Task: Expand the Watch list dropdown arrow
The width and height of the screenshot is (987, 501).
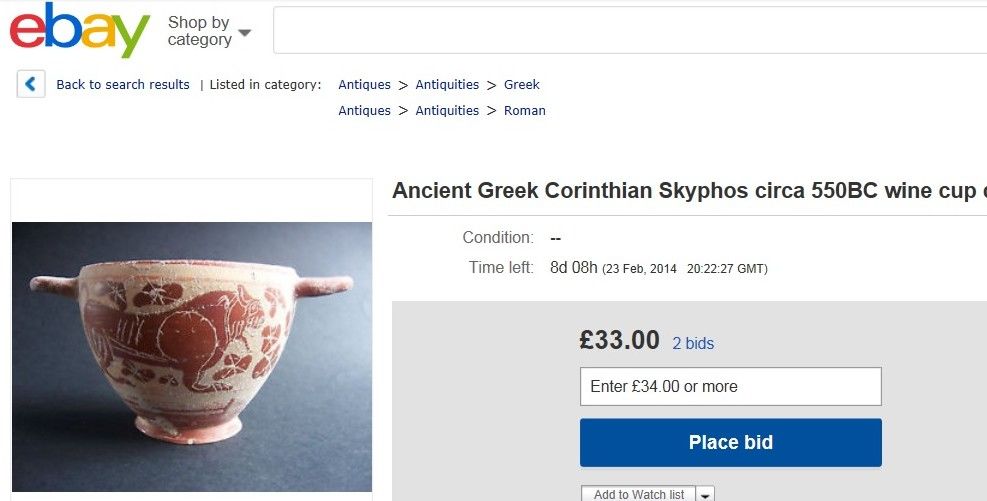Action: tap(706, 494)
